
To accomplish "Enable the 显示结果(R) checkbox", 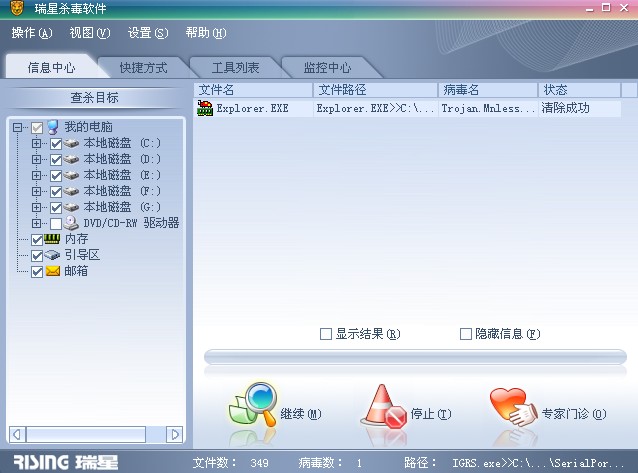I will coord(326,334).
